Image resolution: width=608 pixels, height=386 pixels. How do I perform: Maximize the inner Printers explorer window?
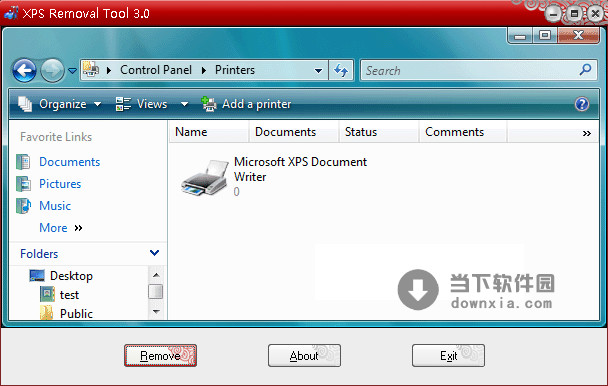[x=545, y=36]
